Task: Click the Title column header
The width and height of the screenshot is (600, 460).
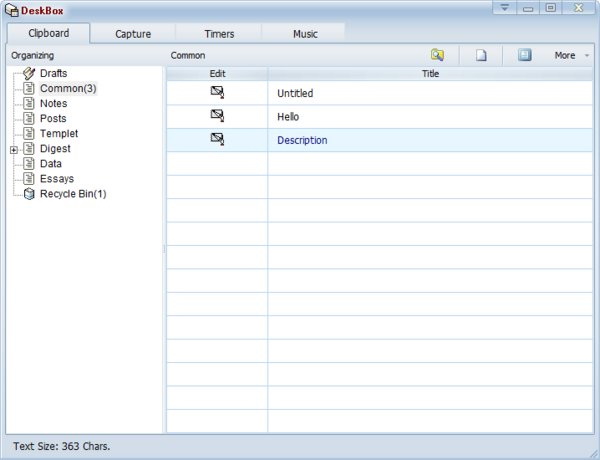Action: tap(430, 74)
